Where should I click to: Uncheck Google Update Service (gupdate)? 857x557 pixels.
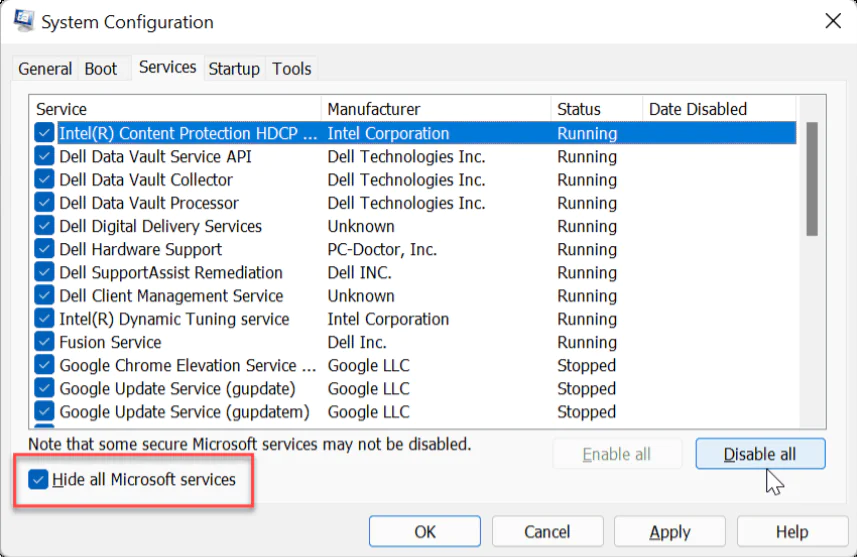click(44, 389)
